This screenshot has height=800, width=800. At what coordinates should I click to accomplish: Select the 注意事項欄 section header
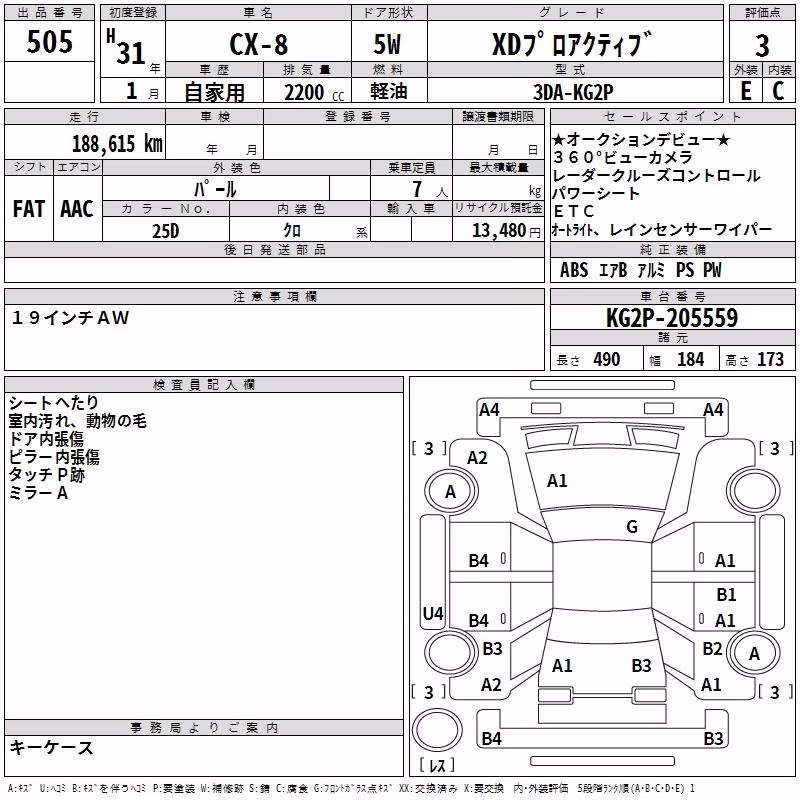point(275,296)
